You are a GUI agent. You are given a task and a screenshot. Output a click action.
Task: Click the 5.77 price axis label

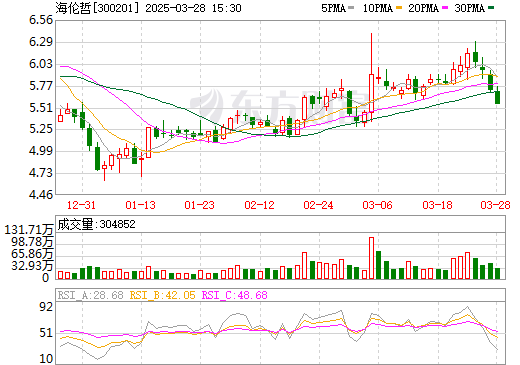41,86
